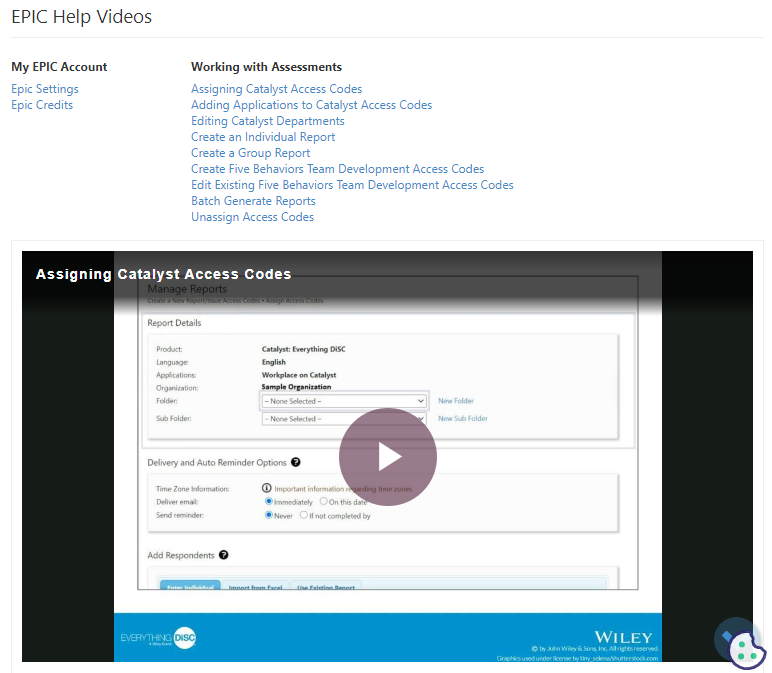Screen dimensions: 772x673
Task: Click the New Folder link in video
Action: (456, 401)
